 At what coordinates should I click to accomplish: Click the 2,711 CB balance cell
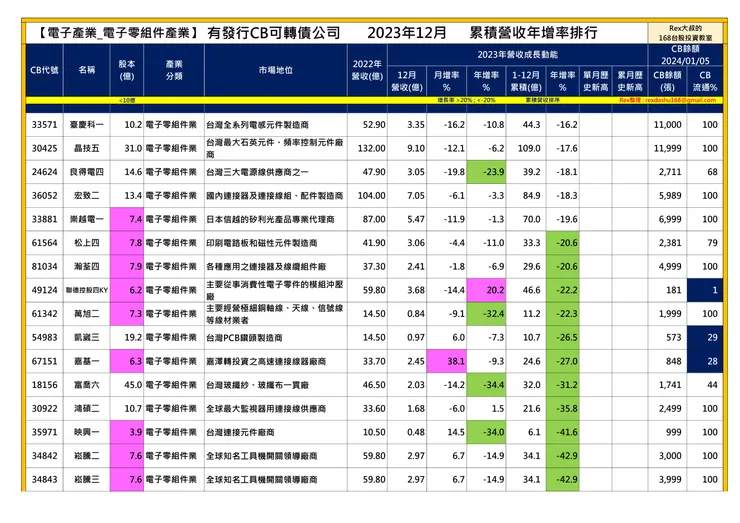[667, 172]
